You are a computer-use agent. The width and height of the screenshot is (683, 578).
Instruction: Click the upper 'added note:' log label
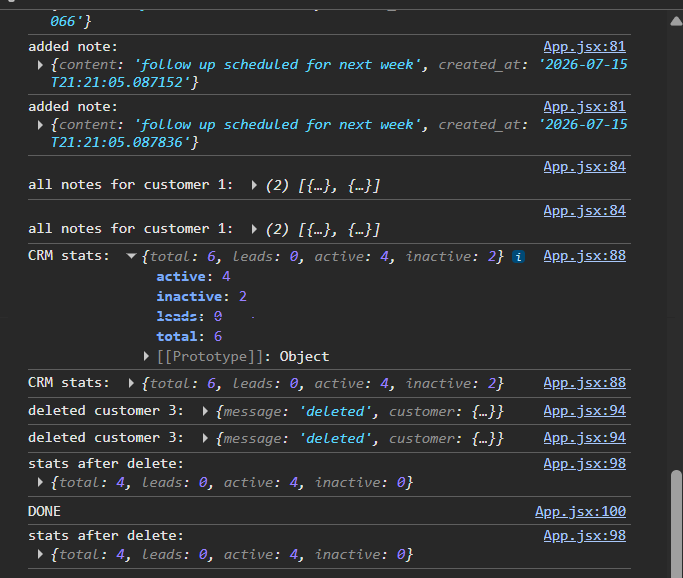point(73,47)
